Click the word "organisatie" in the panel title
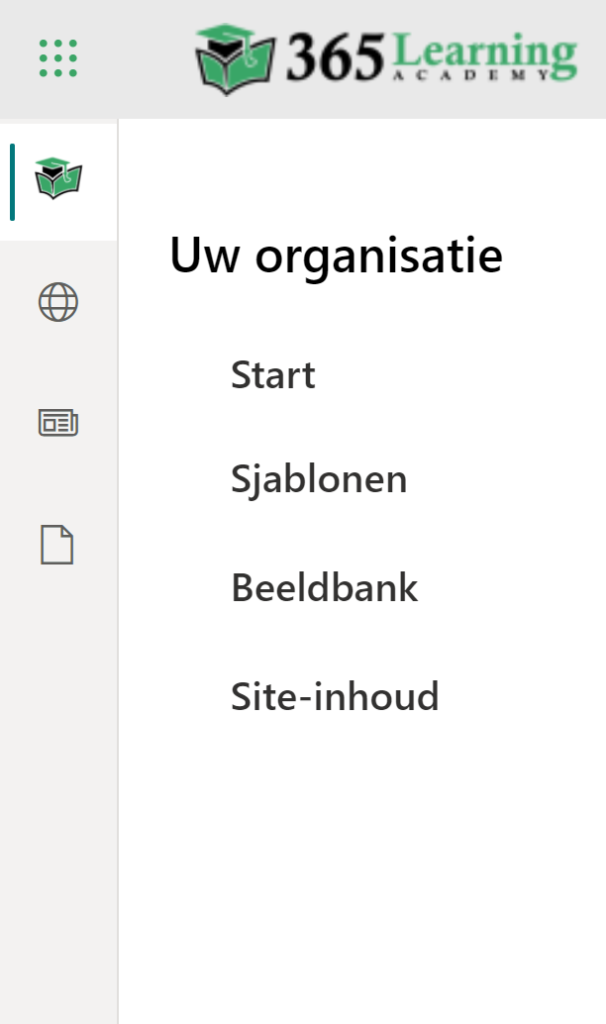This screenshot has width=606, height=1024. [378, 258]
